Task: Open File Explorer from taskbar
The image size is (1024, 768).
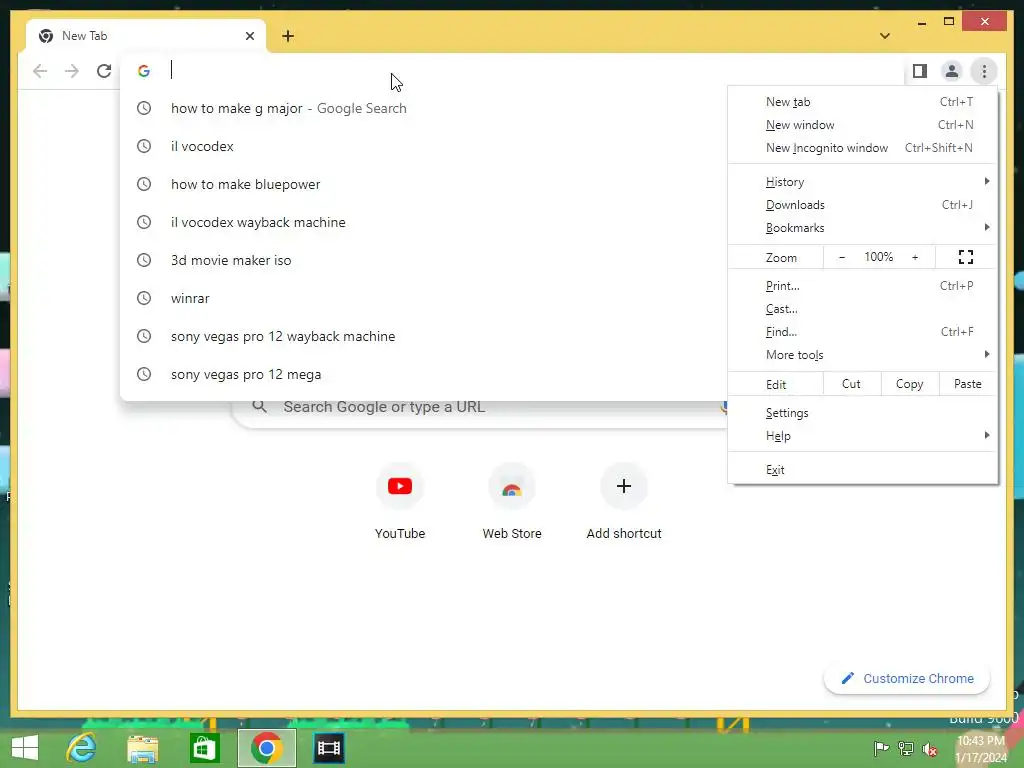Action: 142,748
